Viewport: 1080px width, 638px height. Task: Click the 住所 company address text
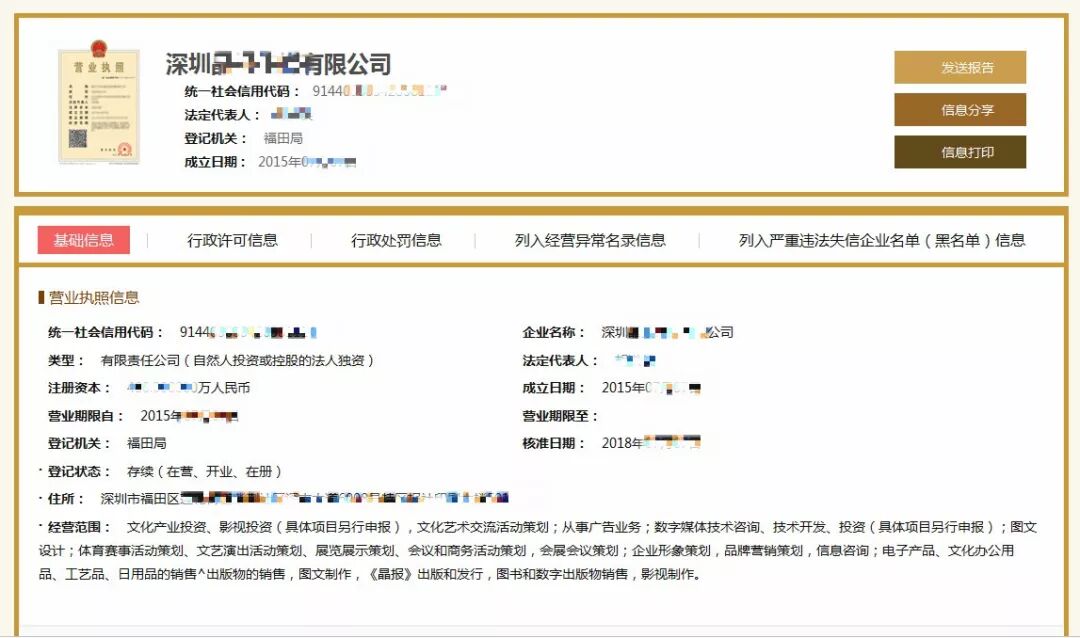(x=300, y=494)
